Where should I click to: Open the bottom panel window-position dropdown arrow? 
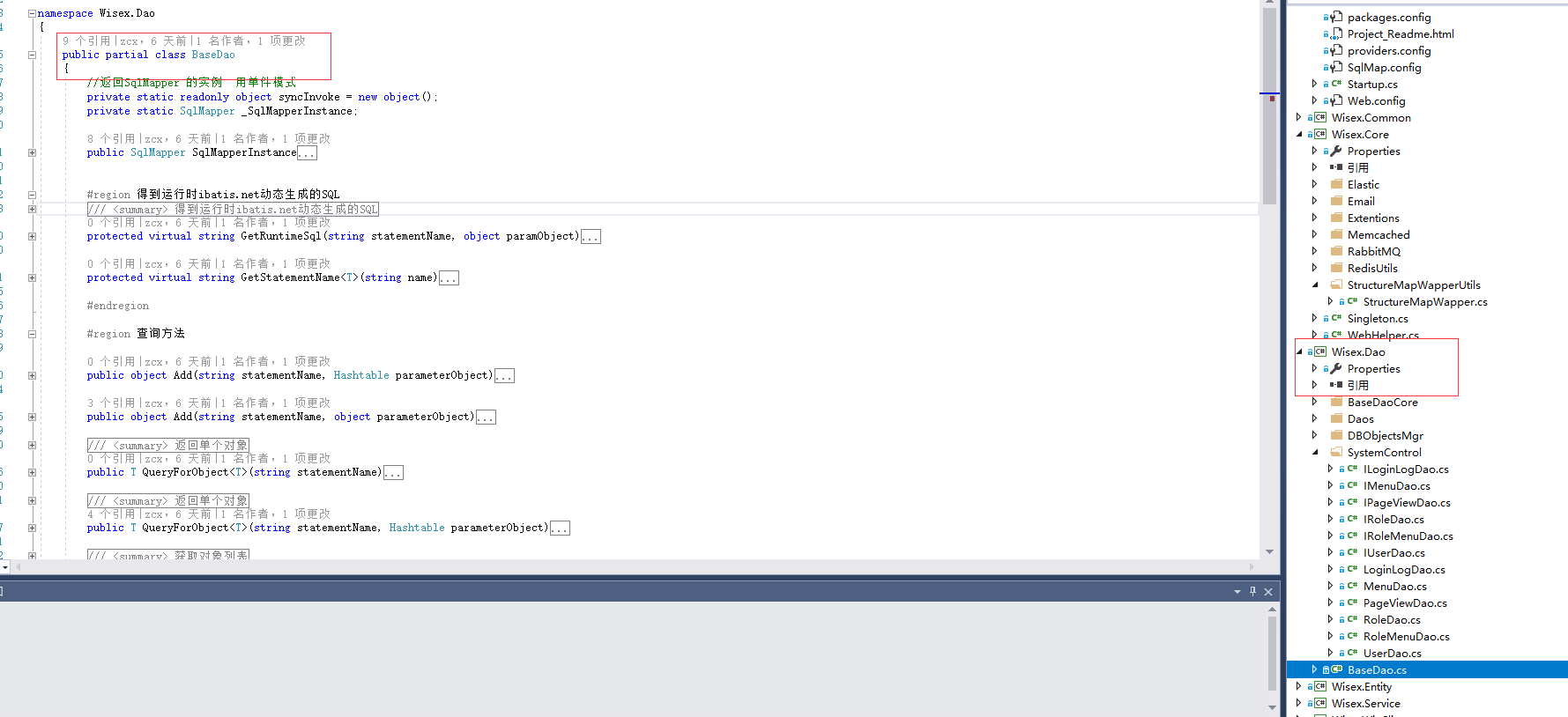click(x=1237, y=592)
